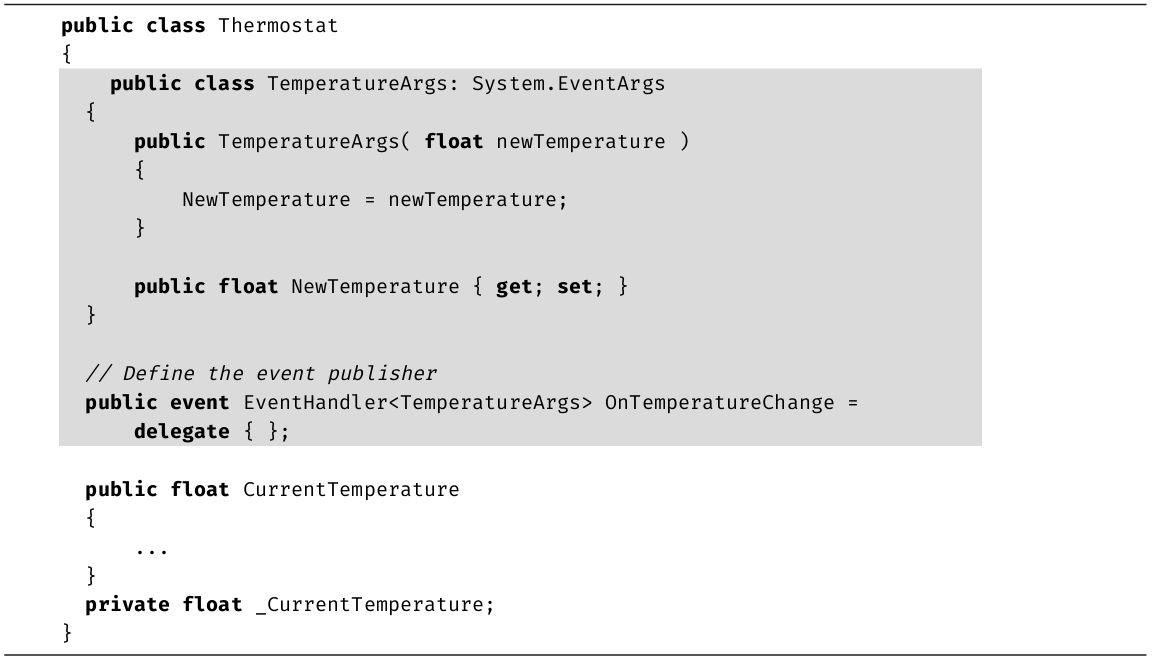Click the CurrentTemperature property name
The image size is (1152, 658).
[351, 490]
